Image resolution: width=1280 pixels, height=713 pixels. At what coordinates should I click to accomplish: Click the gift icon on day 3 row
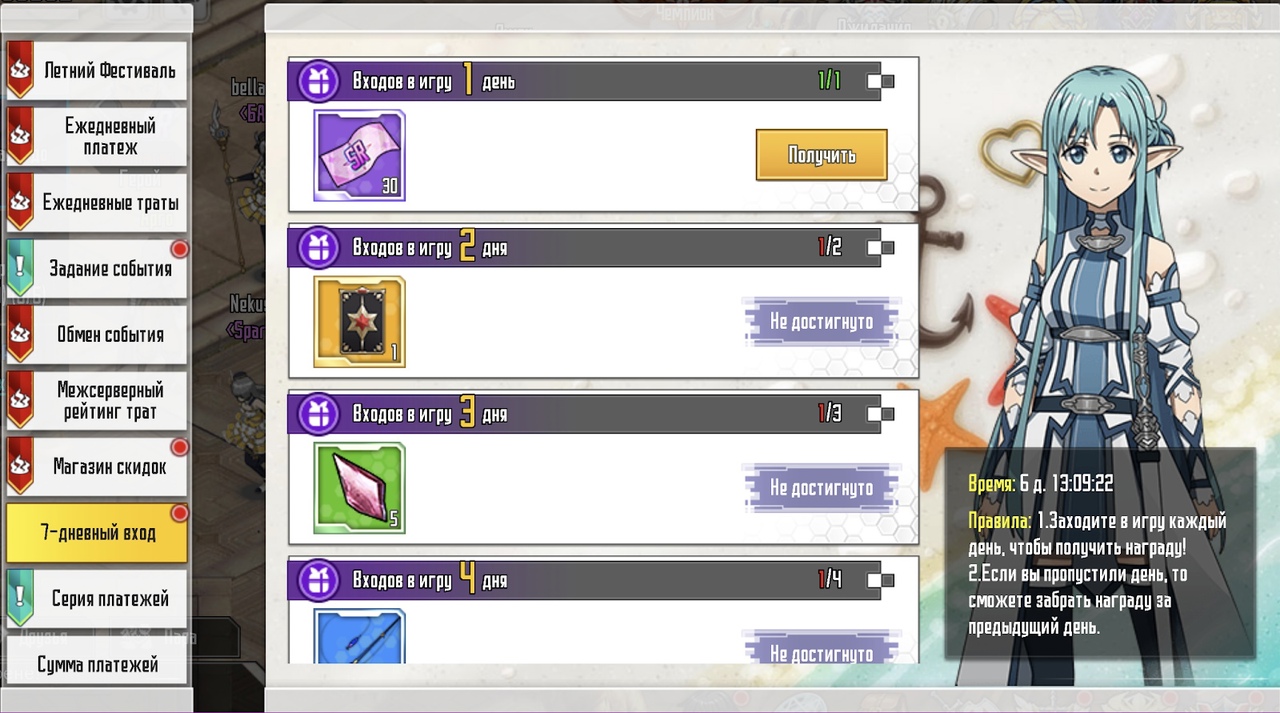tap(318, 413)
